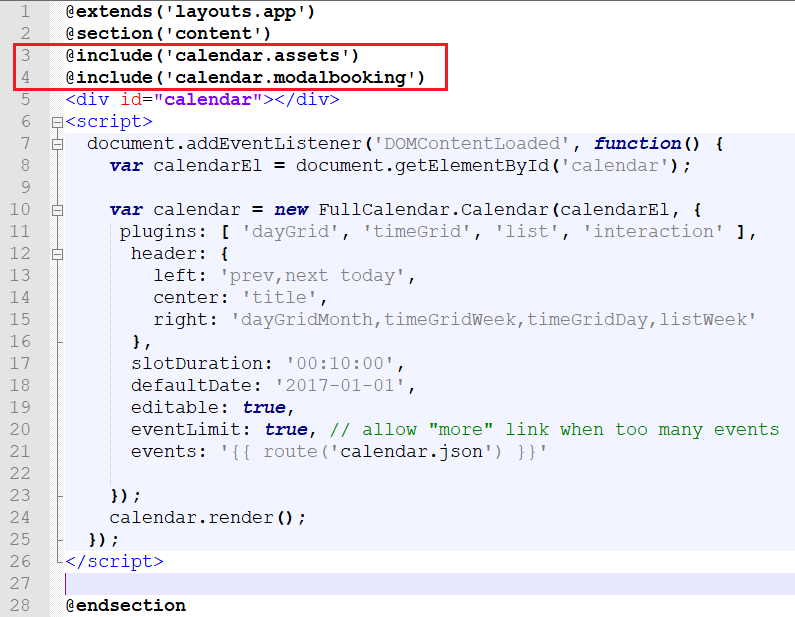Viewport: 795px width, 617px height.
Task: Click on the div id "calendar" attribute value
Action: [x=212, y=100]
